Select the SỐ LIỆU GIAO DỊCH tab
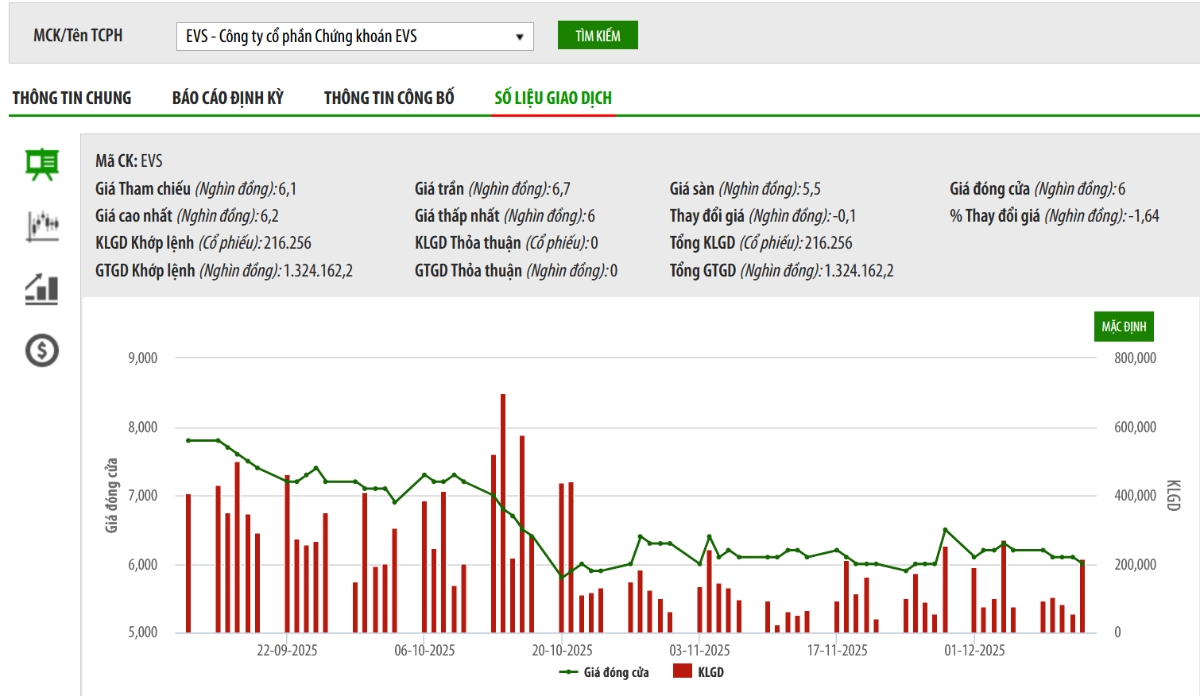Viewport: 1200px width, 696px height. 553,98
